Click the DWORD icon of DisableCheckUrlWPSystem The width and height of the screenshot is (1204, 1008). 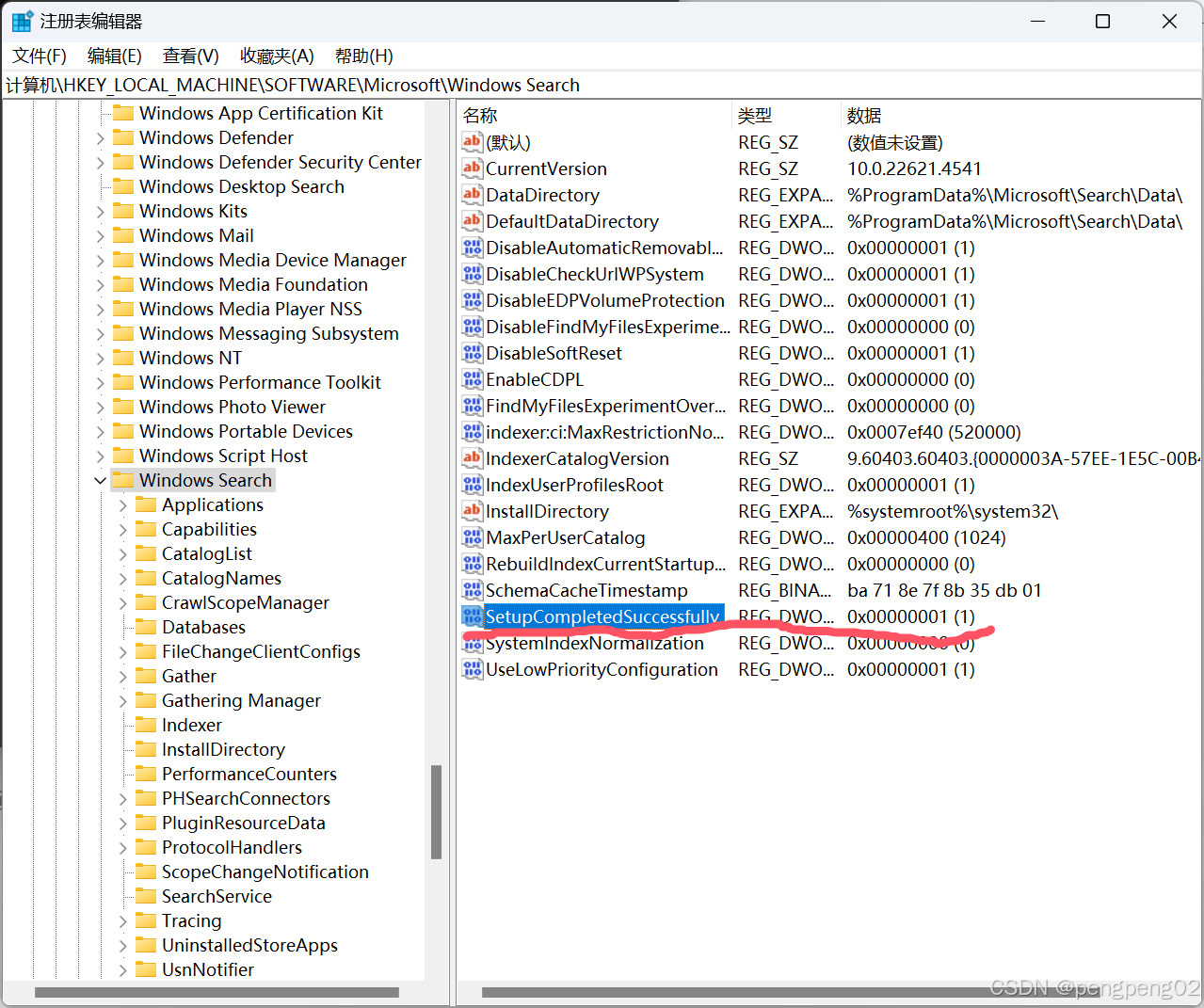pos(472,274)
